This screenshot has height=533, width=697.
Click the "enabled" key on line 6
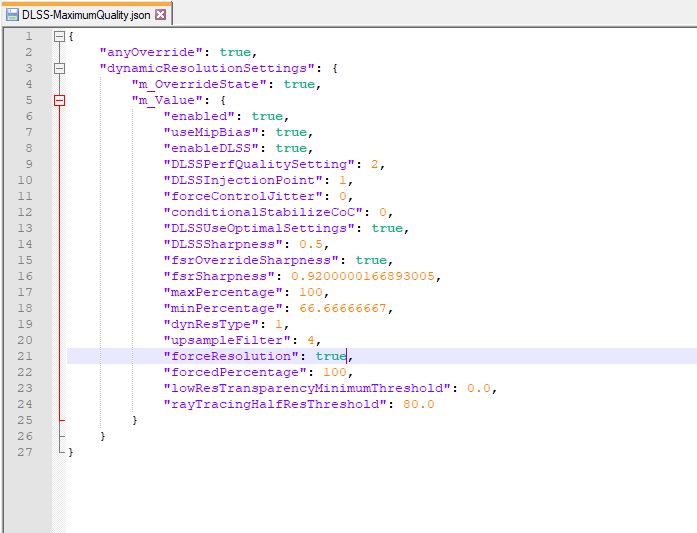click(x=199, y=116)
